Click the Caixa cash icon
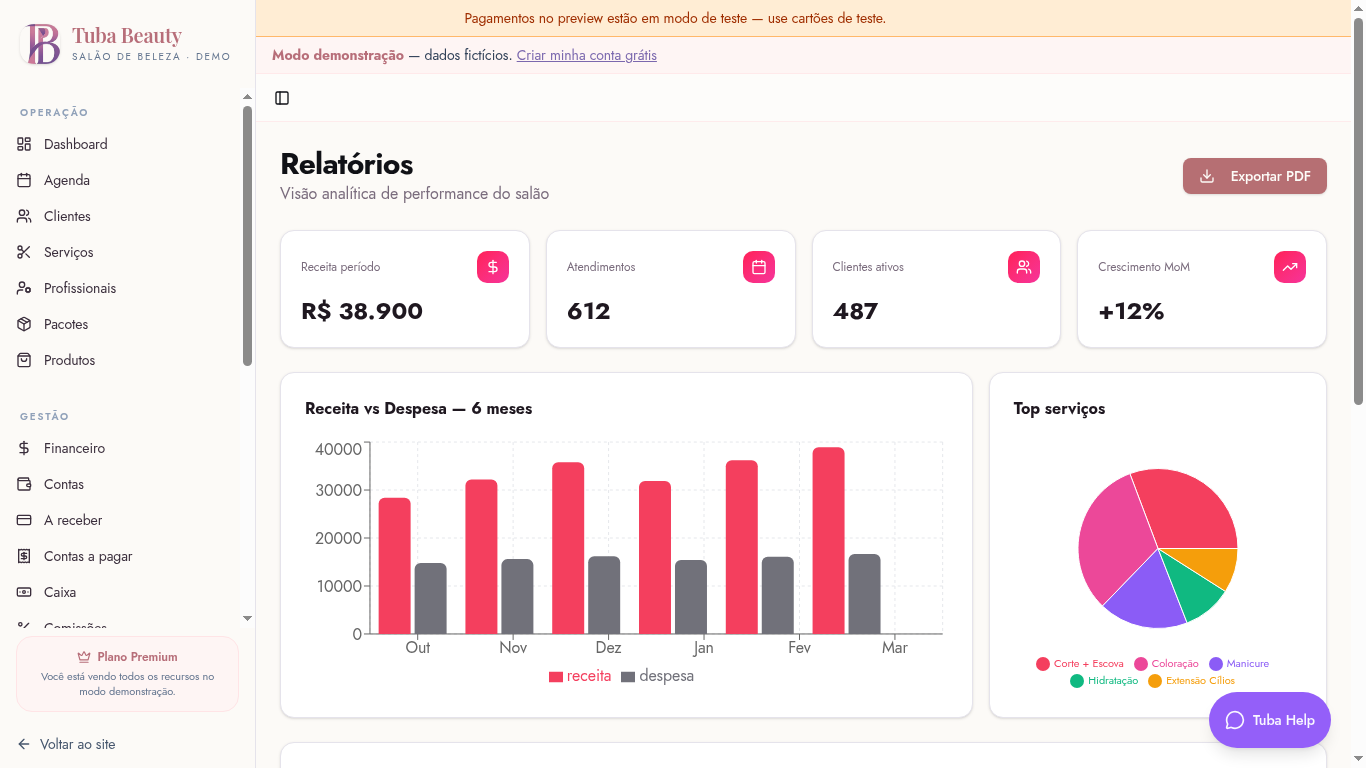 point(24,592)
